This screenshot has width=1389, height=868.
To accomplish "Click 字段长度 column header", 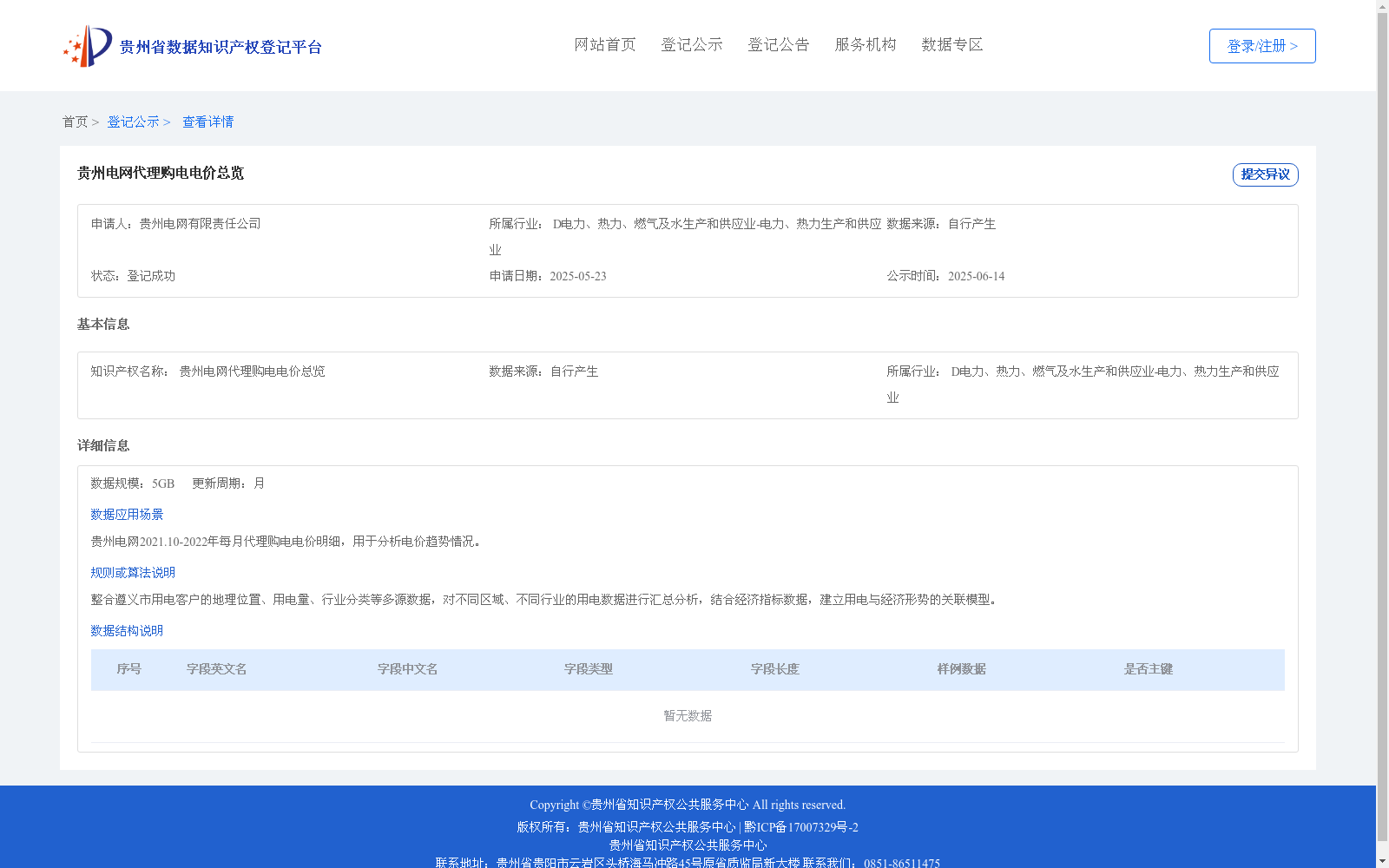I will click(x=775, y=669).
